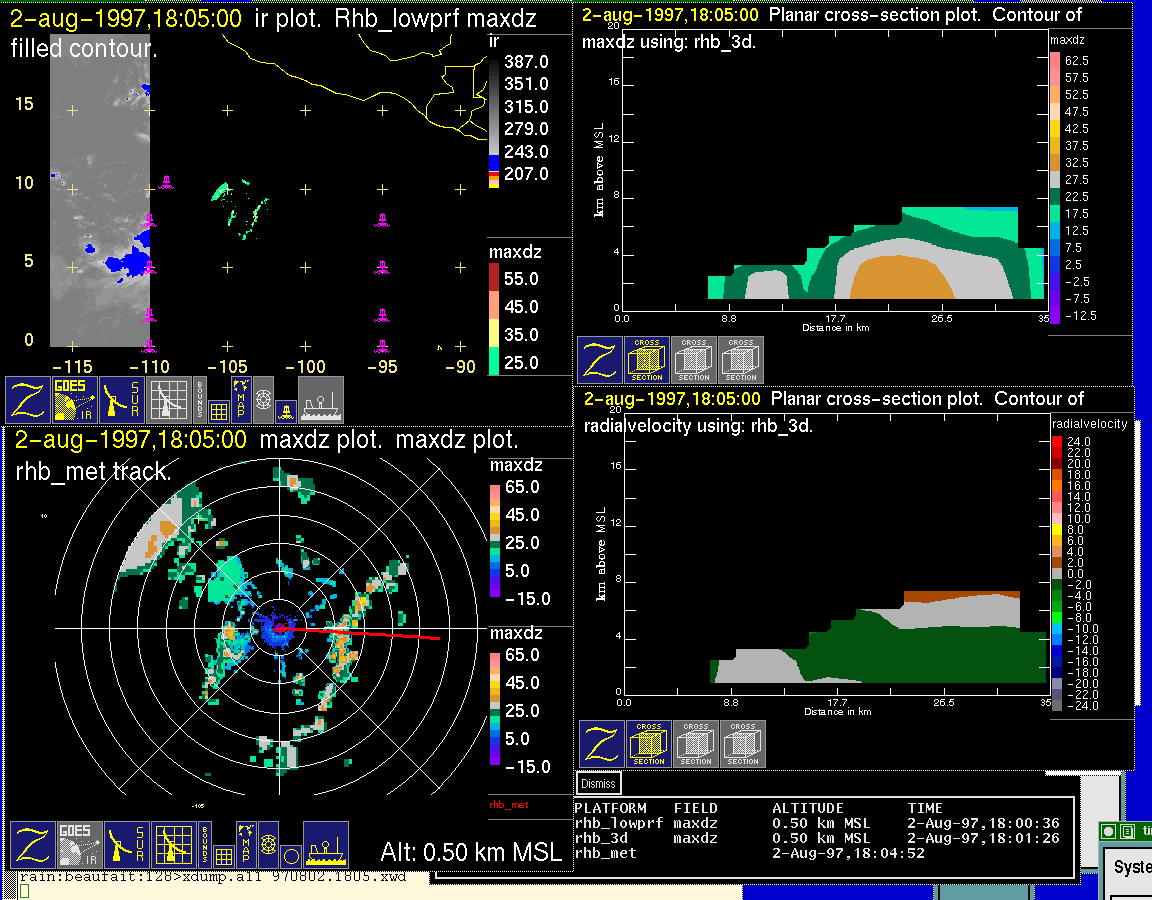
Task: Click the small grid icon in the ir plot toolbar
Action: click(x=220, y=409)
